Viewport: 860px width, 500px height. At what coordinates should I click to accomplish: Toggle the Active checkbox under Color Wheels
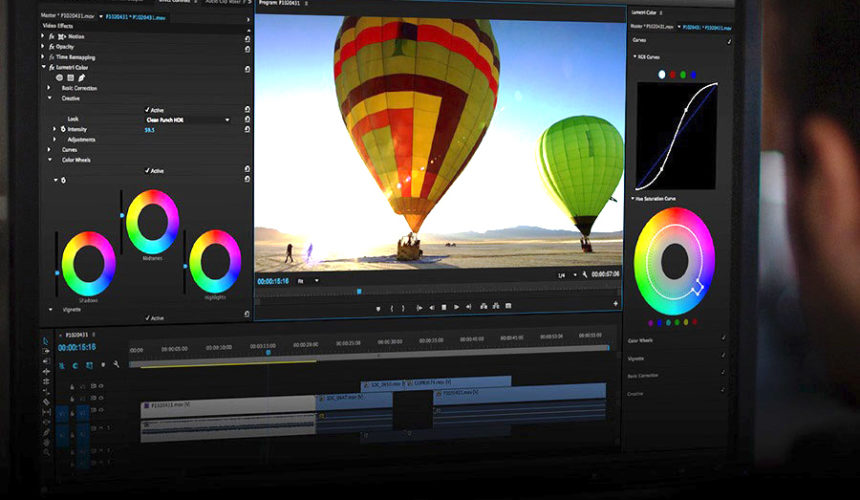coord(148,170)
